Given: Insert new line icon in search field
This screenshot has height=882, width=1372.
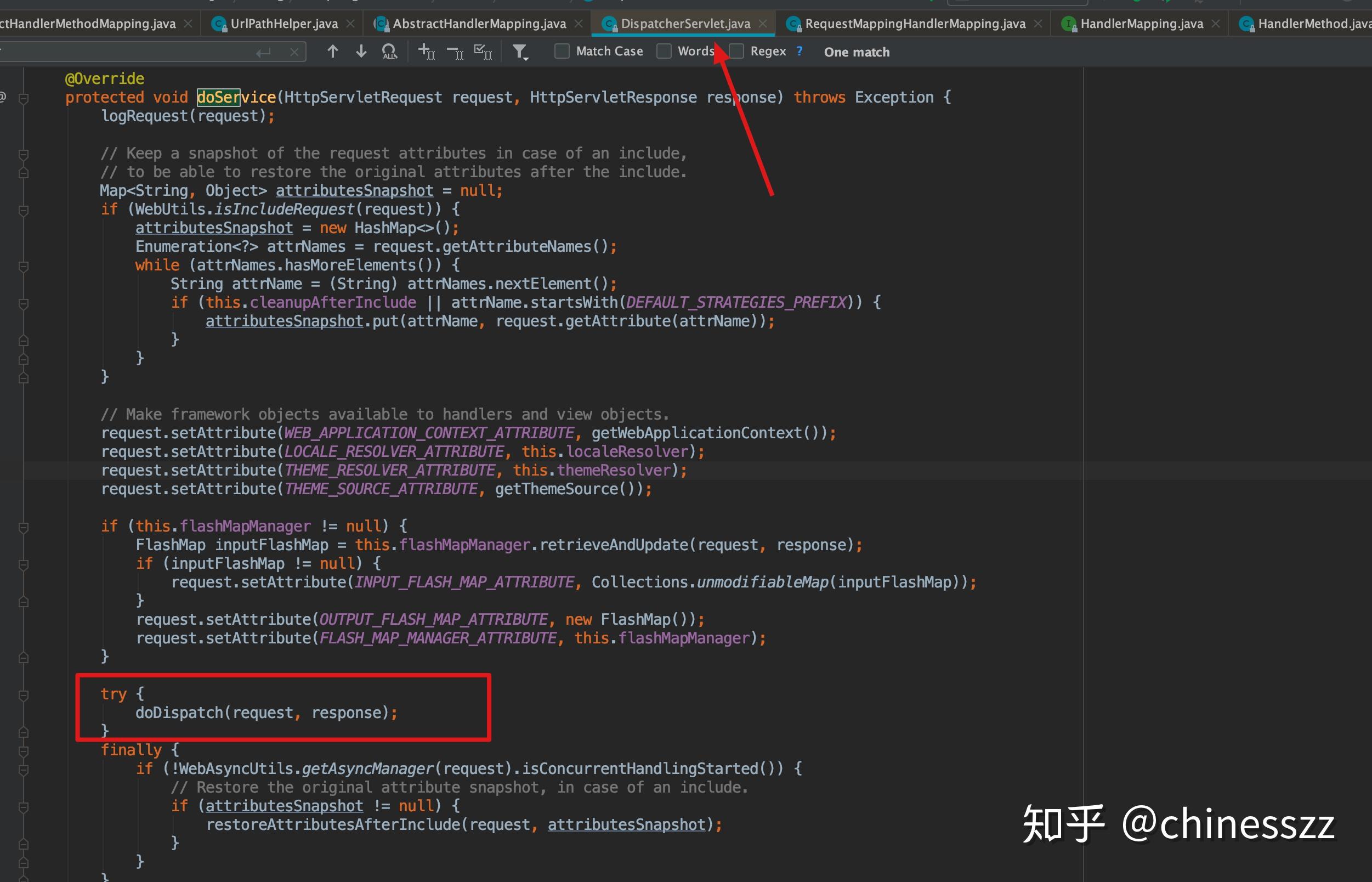Looking at the screenshot, I should 263,53.
